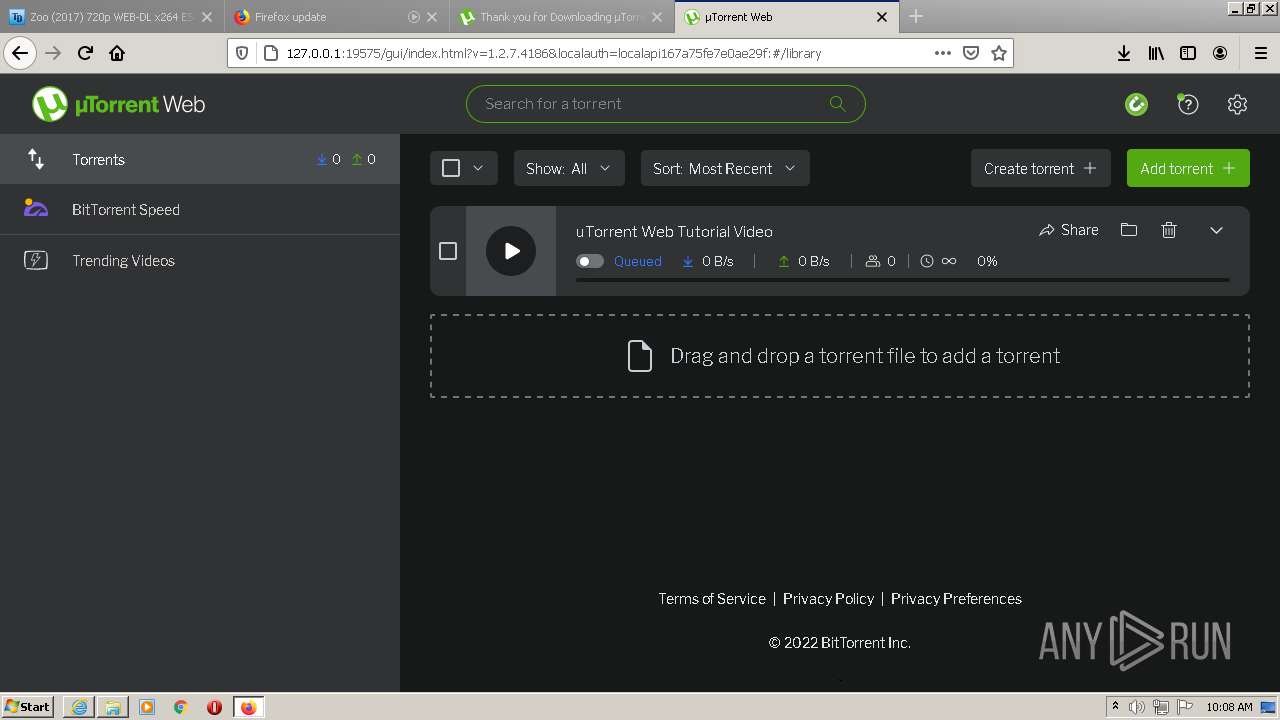The height and width of the screenshot is (720, 1280).
Task: Close the µTorrent Web browser tab
Action: tap(882, 17)
